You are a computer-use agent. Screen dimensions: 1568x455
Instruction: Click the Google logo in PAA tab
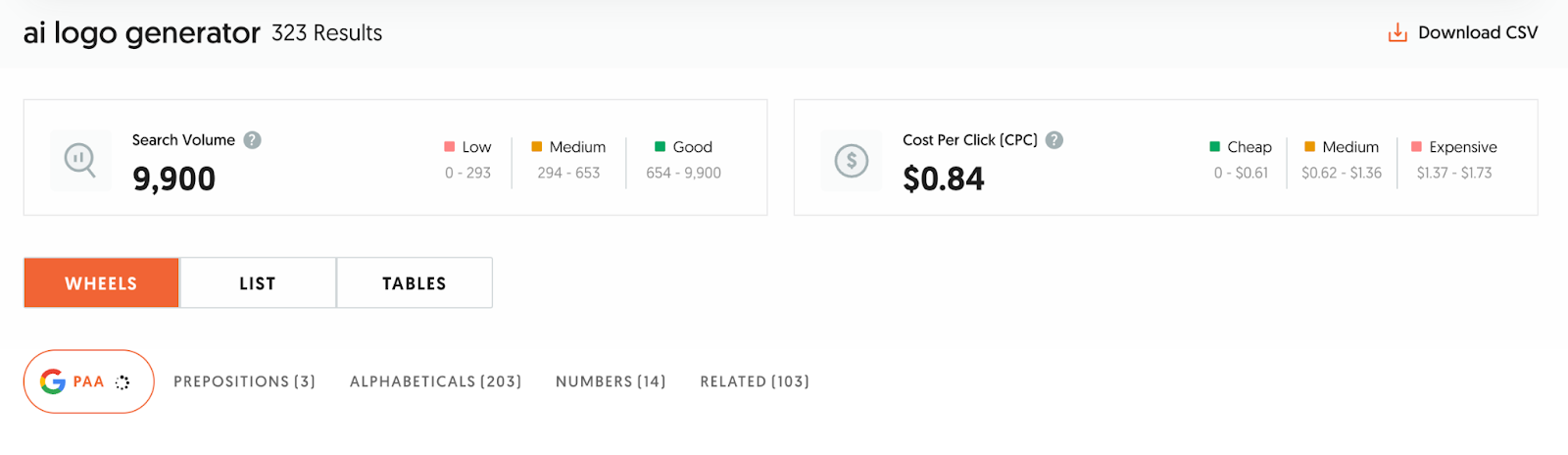[x=53, y=381]
